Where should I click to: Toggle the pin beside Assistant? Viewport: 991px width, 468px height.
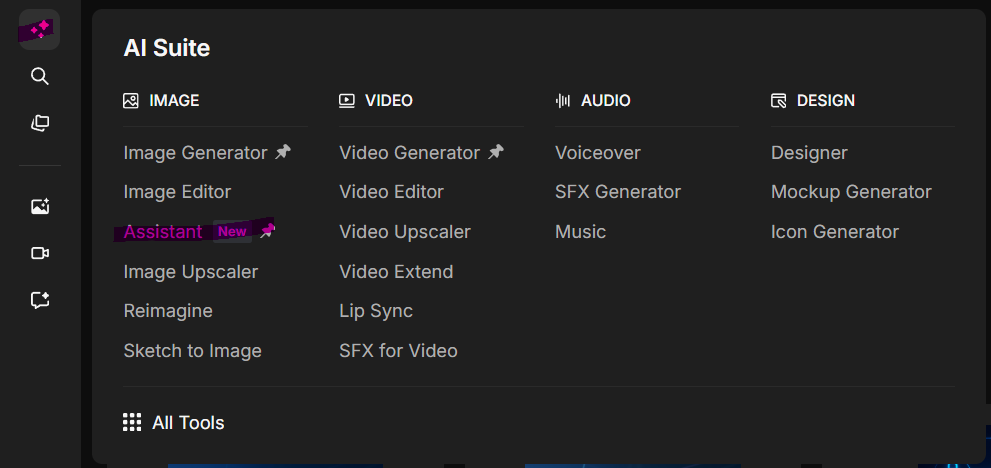[x=267, y=231]
